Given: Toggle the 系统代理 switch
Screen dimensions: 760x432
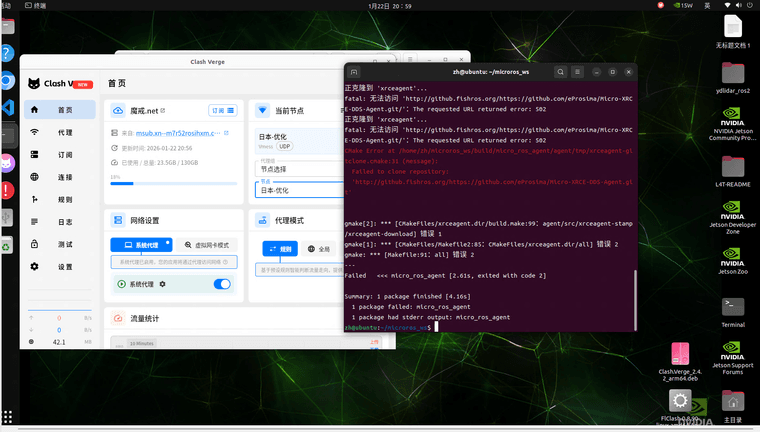Looking at the screenshot, I should pyautogui.click(x=222, y=284).
